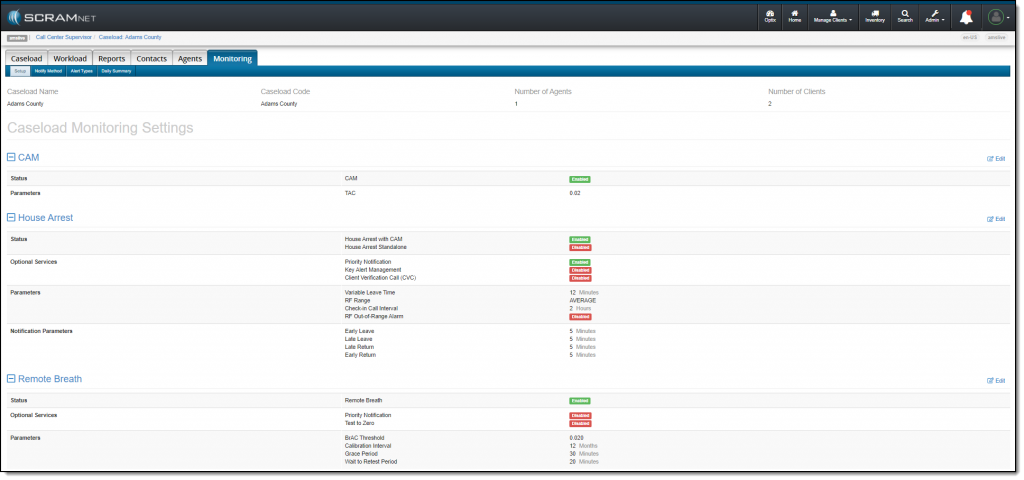Open the Reports tab
This screenshot has width=1024, height=480.
(112, 59)
